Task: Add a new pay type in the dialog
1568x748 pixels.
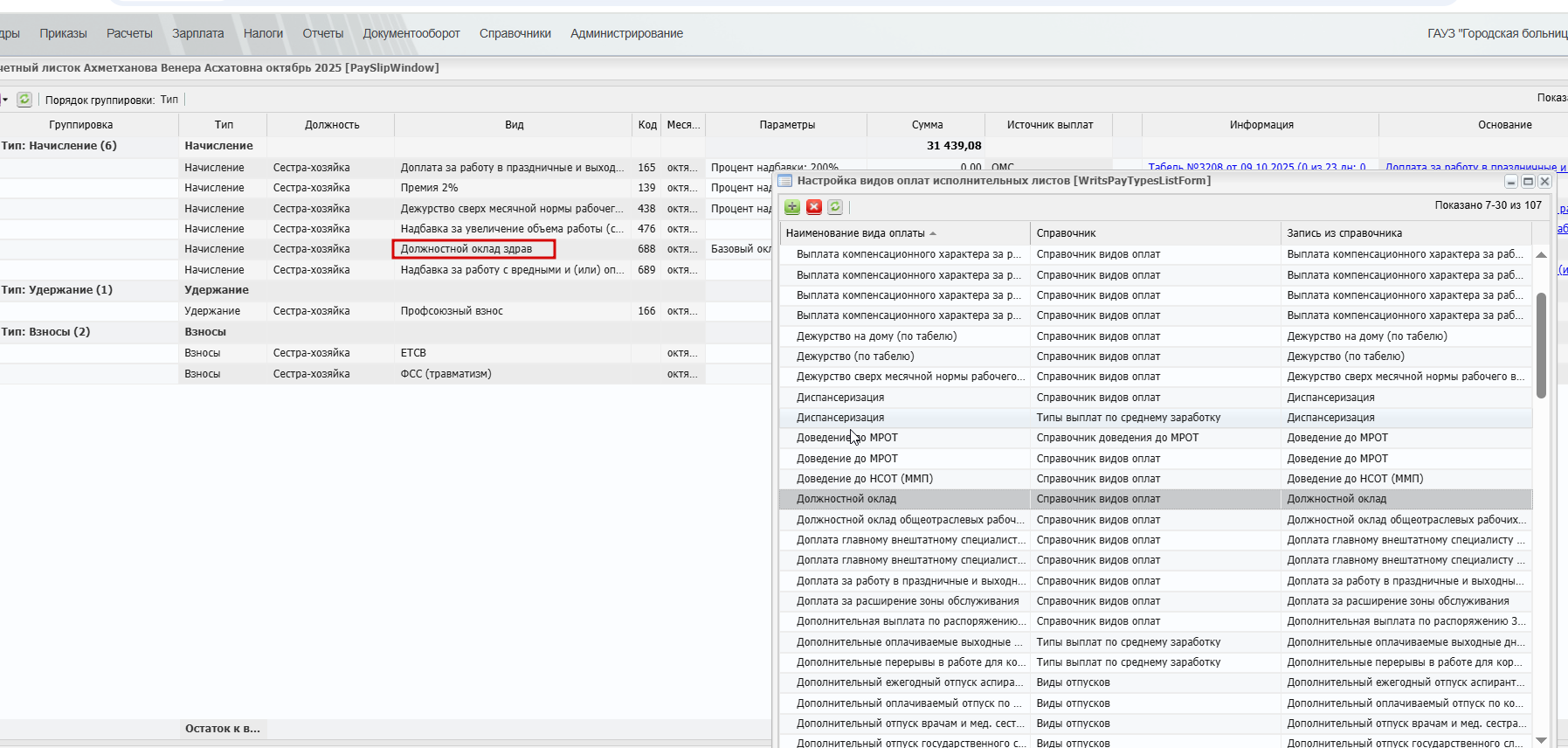Action: click(792, 207)
